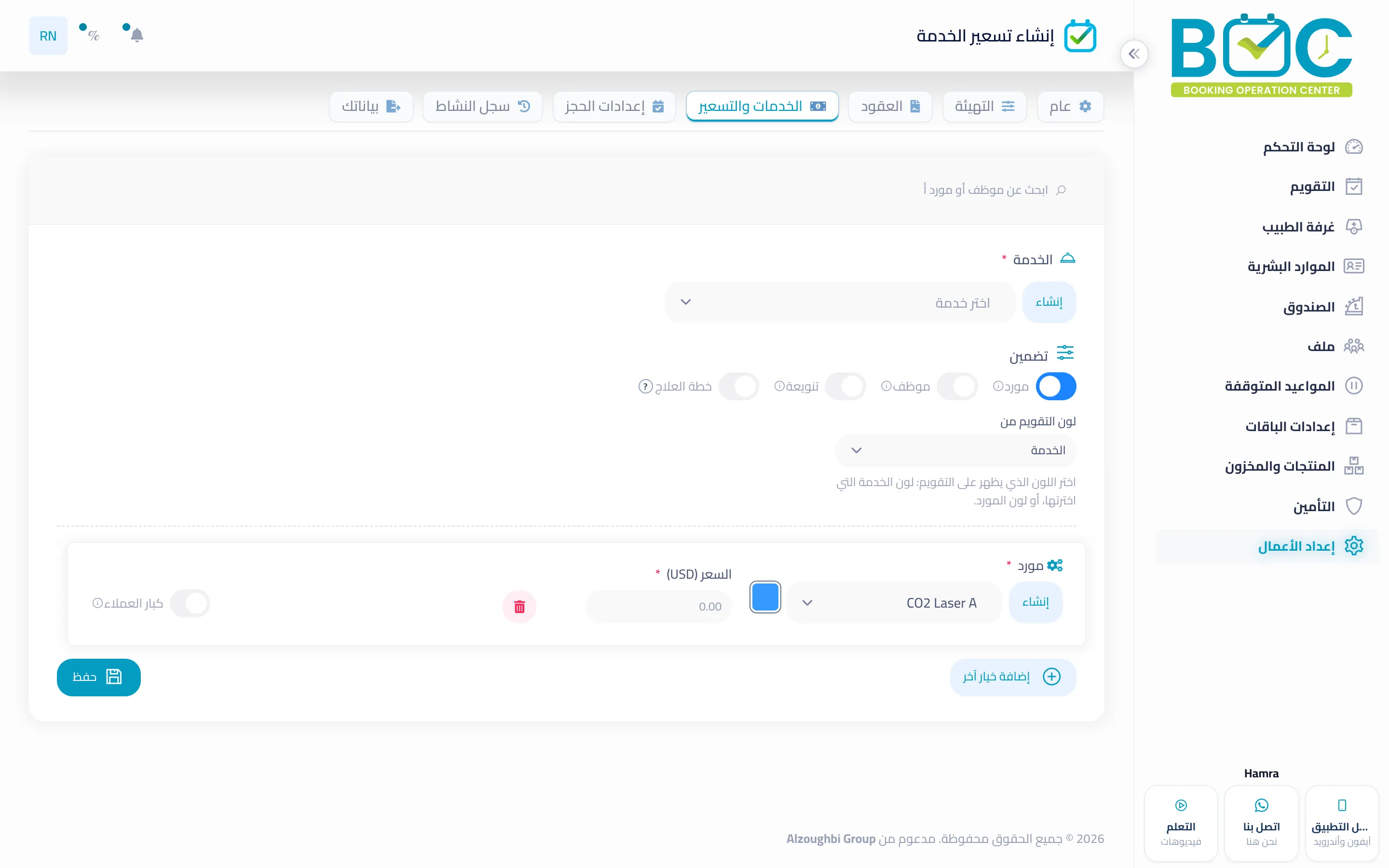This screenshot has width=1389, height=868.
Task: Click the percent discounts icon in header
Action: (x=94, y=36)
